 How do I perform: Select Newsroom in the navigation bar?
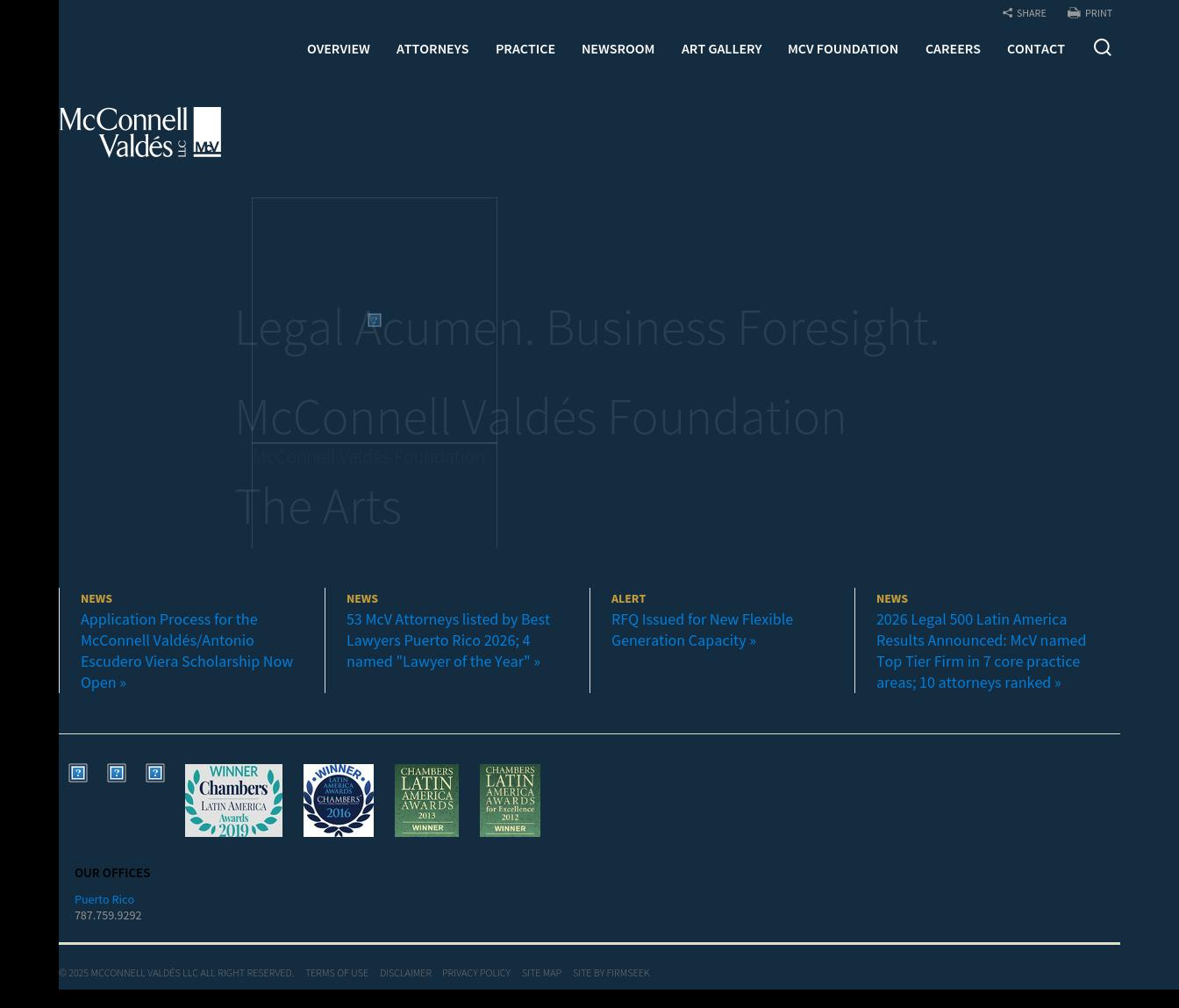(x=618, y=49)
